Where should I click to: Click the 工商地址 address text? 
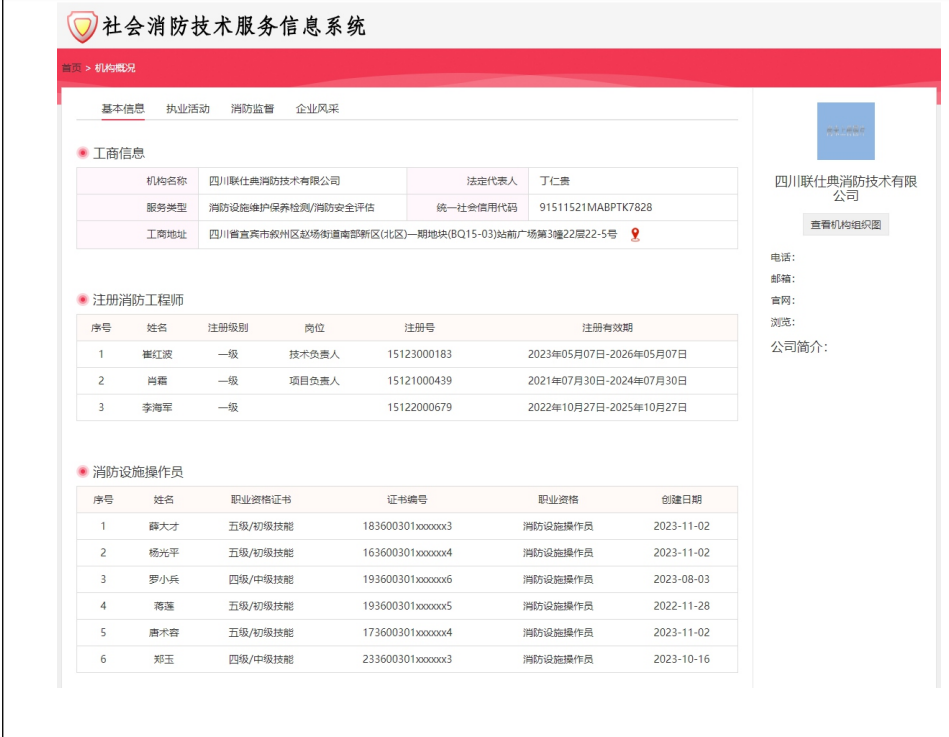(x=413, y=234)
